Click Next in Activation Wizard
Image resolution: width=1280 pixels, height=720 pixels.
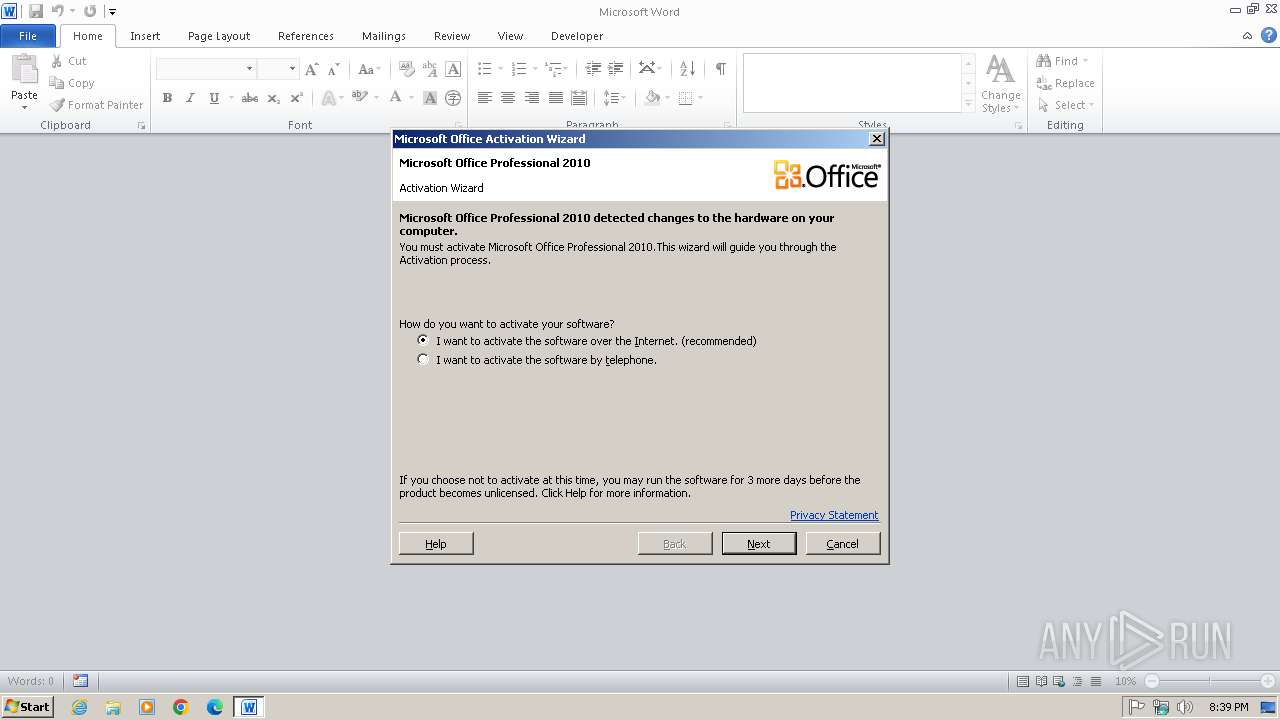point(759,543)
